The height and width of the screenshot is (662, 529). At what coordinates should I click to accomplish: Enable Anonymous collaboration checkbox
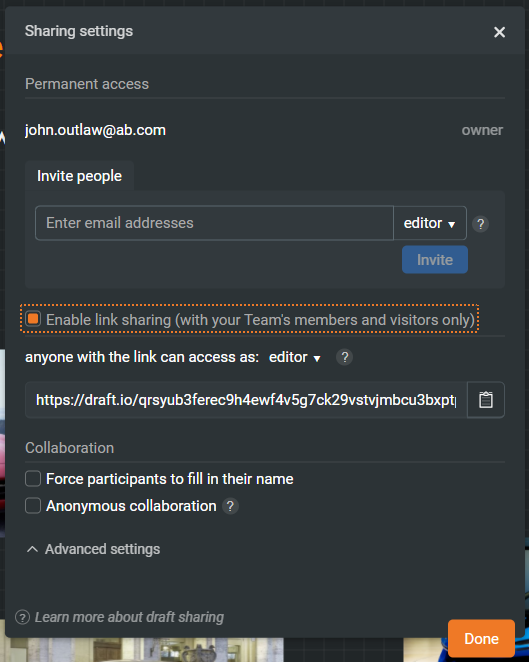(33, 506)
